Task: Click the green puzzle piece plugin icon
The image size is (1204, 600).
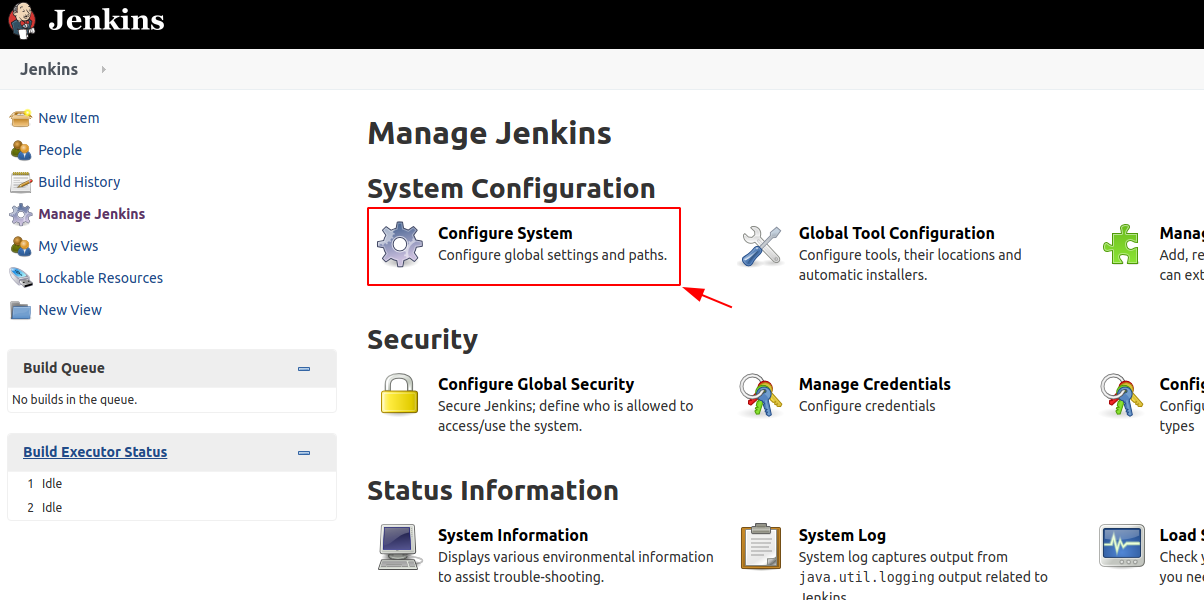Action: 1121,245
